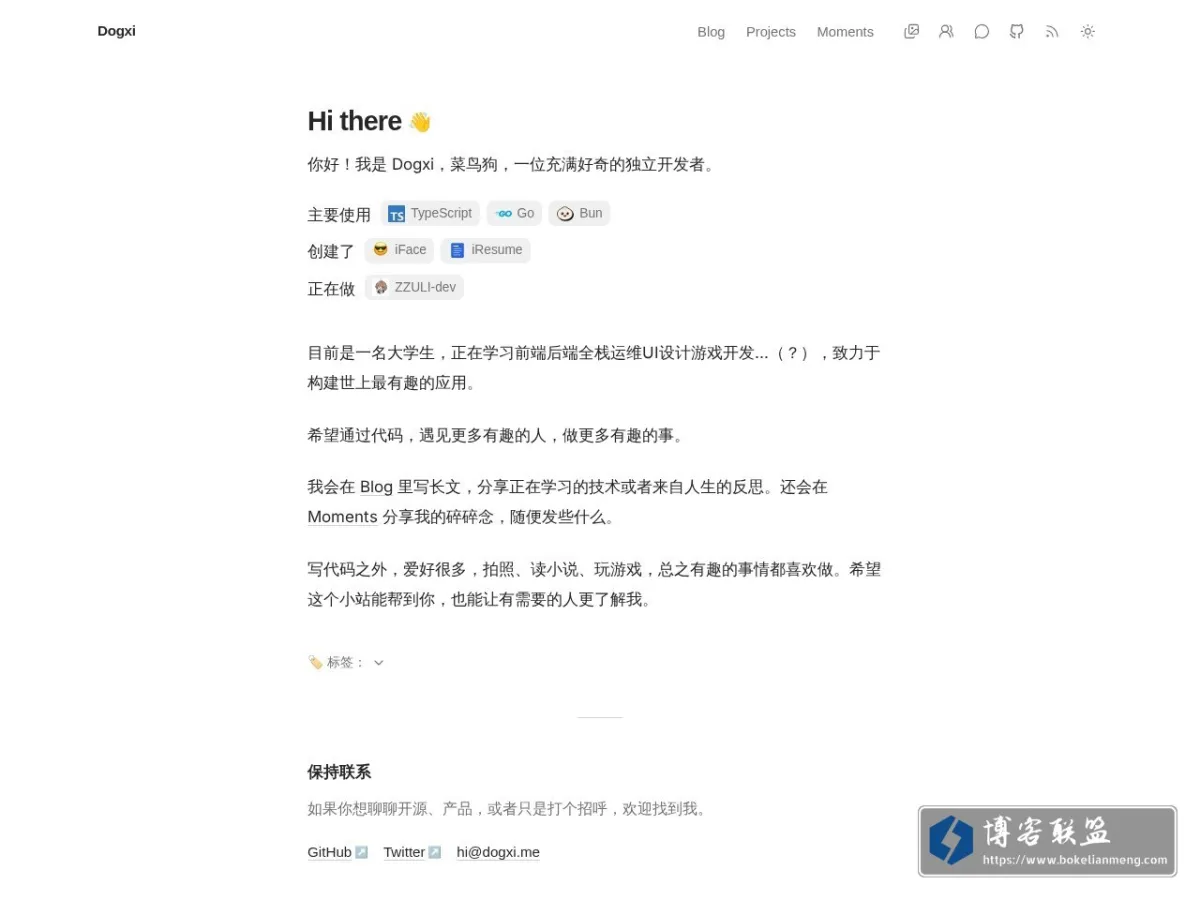Open the TypeScript tag
The height and width of the screenshot is (900, 1200).
click(430, 213)
